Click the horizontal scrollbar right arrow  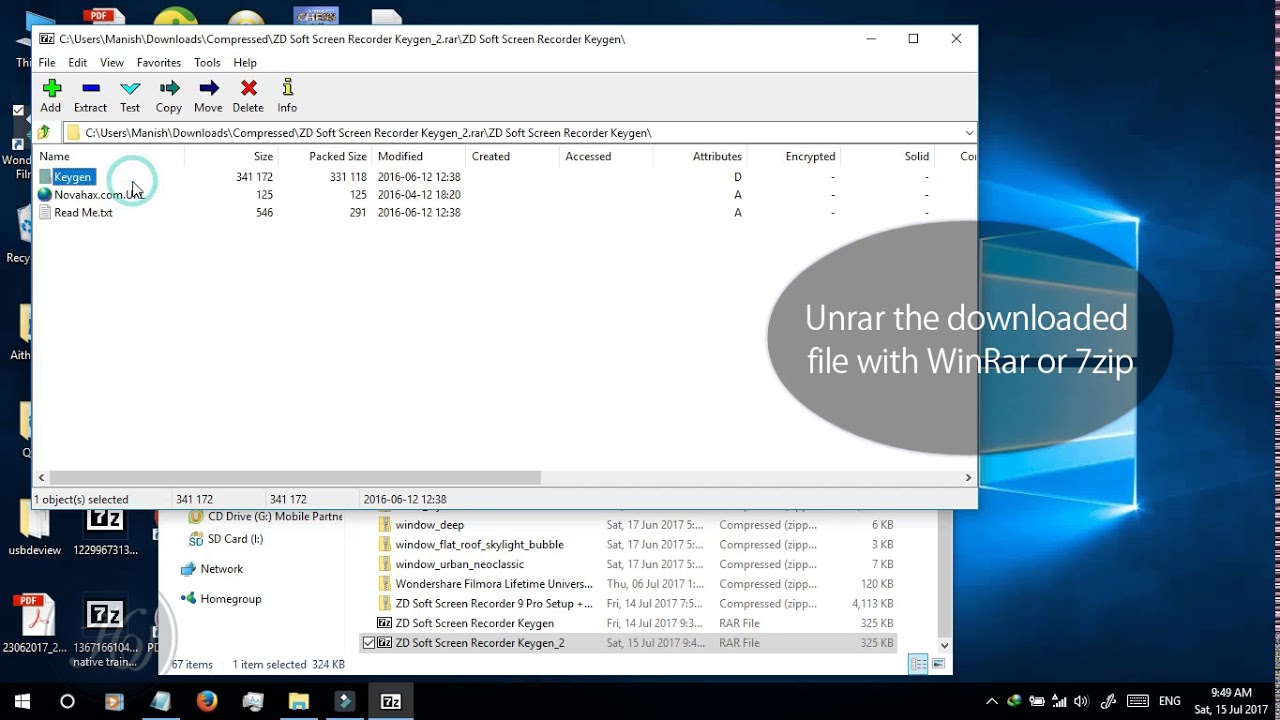tap(968, 478)
